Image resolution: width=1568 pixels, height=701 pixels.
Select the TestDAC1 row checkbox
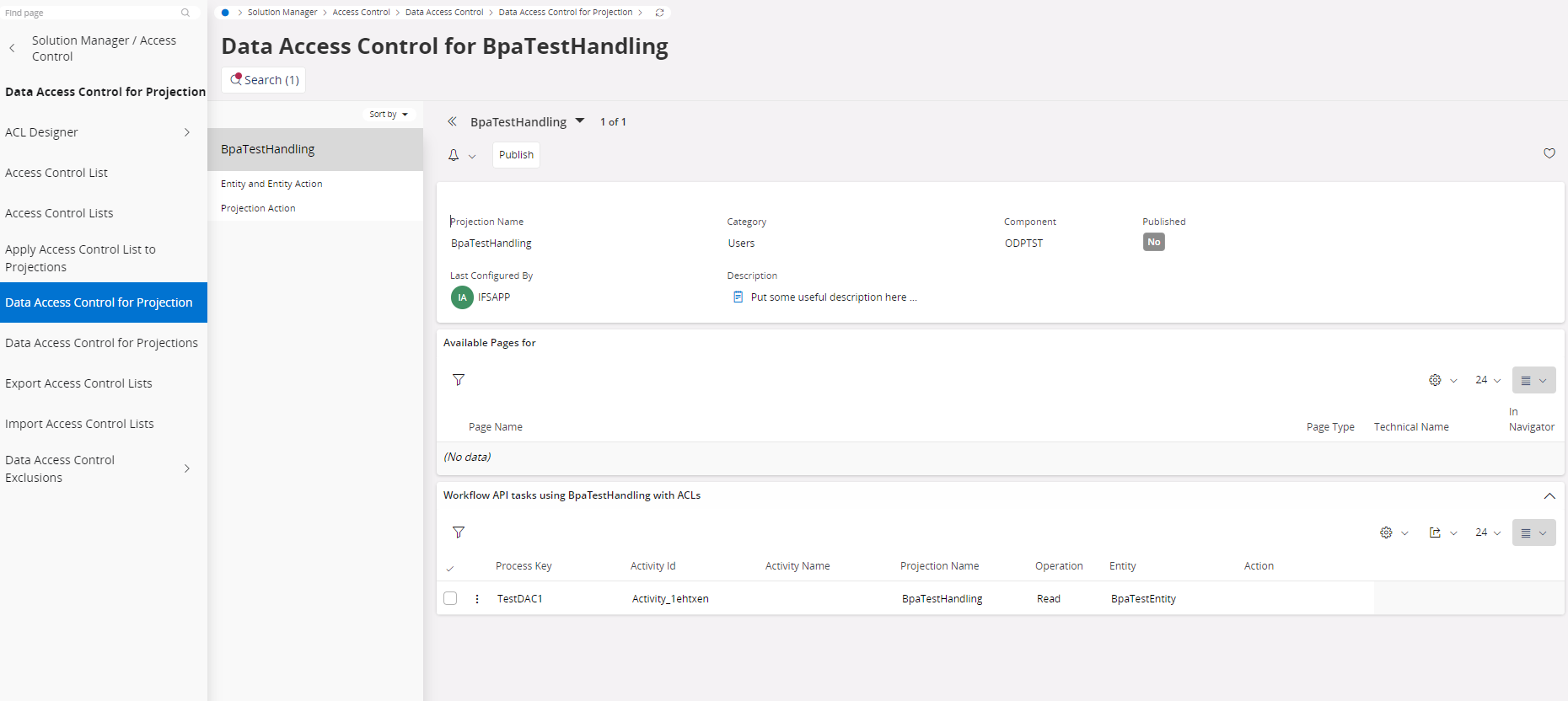coord(450,598)
